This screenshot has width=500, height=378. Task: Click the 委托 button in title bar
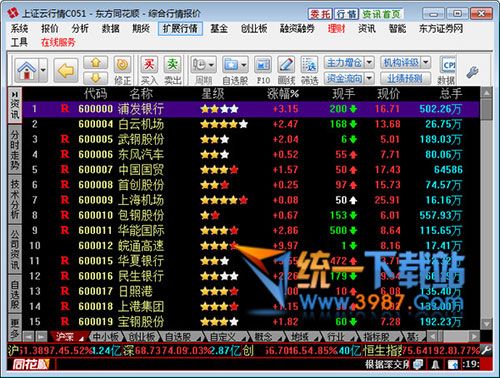coord(319,14)
